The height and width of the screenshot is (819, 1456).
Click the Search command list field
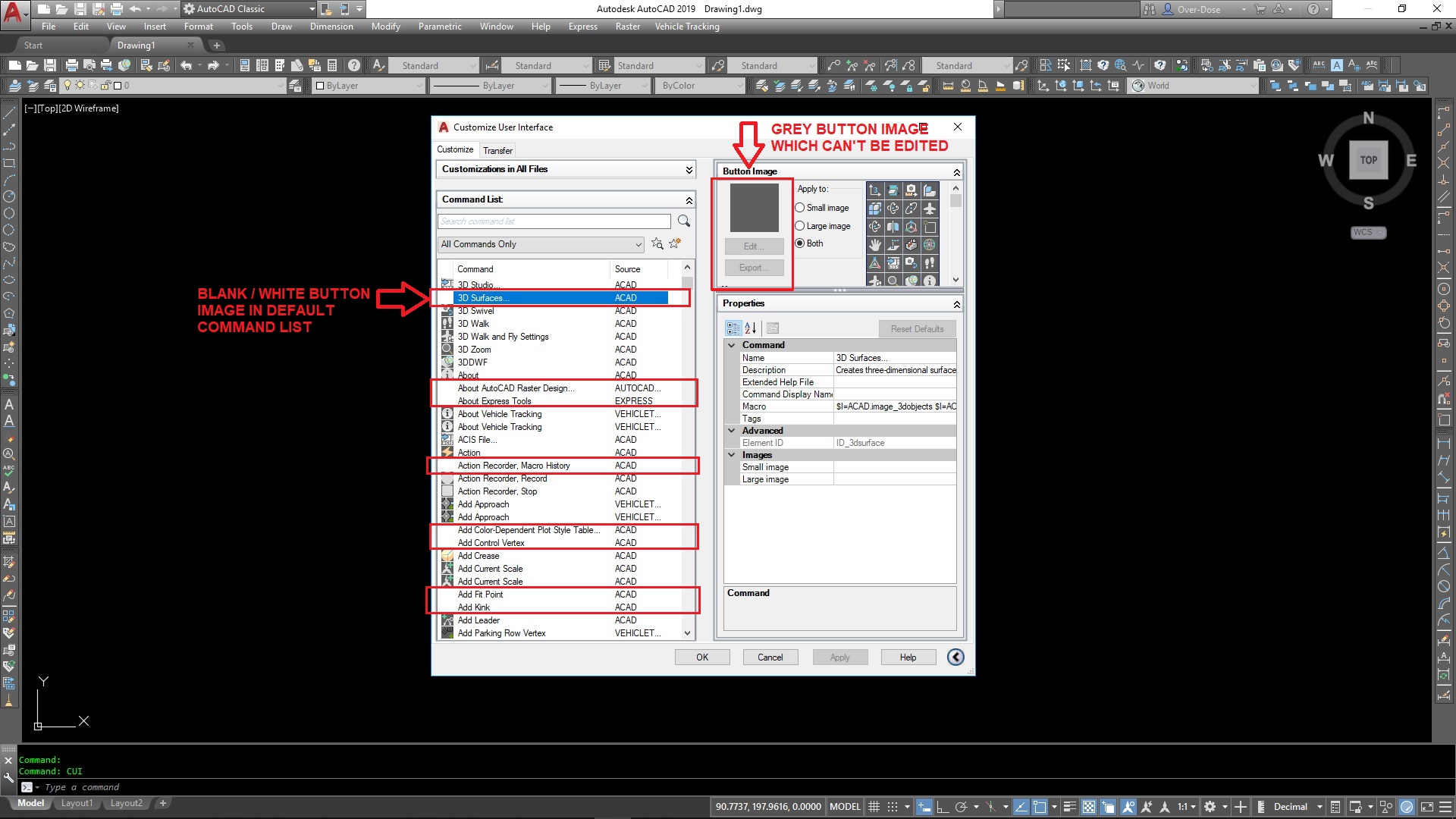[x=554, y=221]
